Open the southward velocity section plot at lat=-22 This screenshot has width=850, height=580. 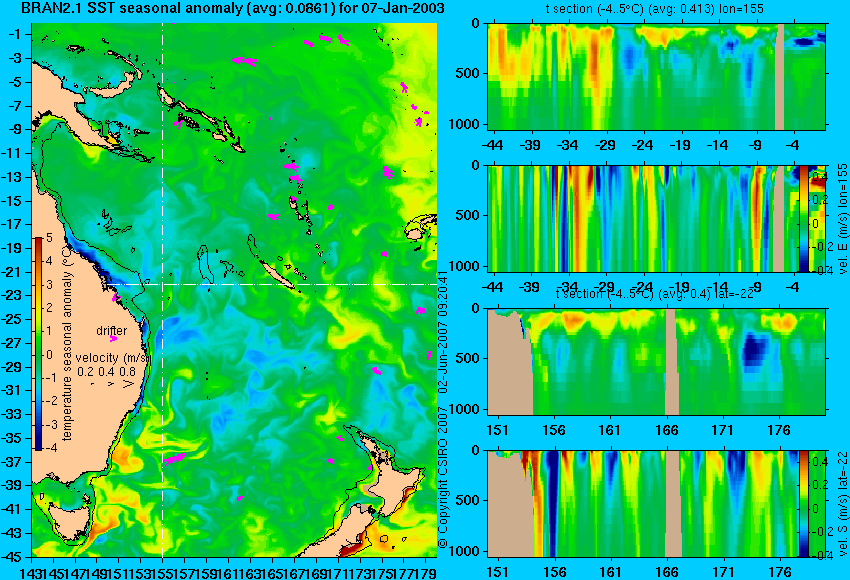click(x=656, y=504)
